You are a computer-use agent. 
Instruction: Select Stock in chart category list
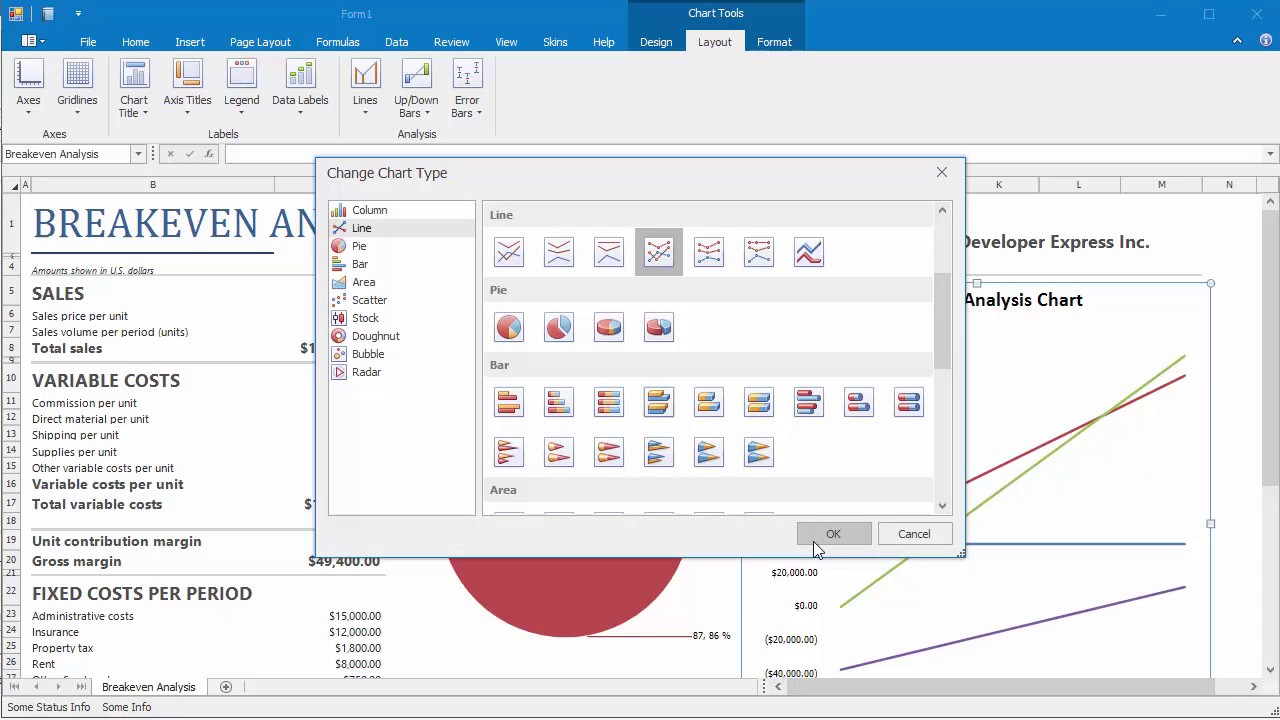[x=402, y=318]
